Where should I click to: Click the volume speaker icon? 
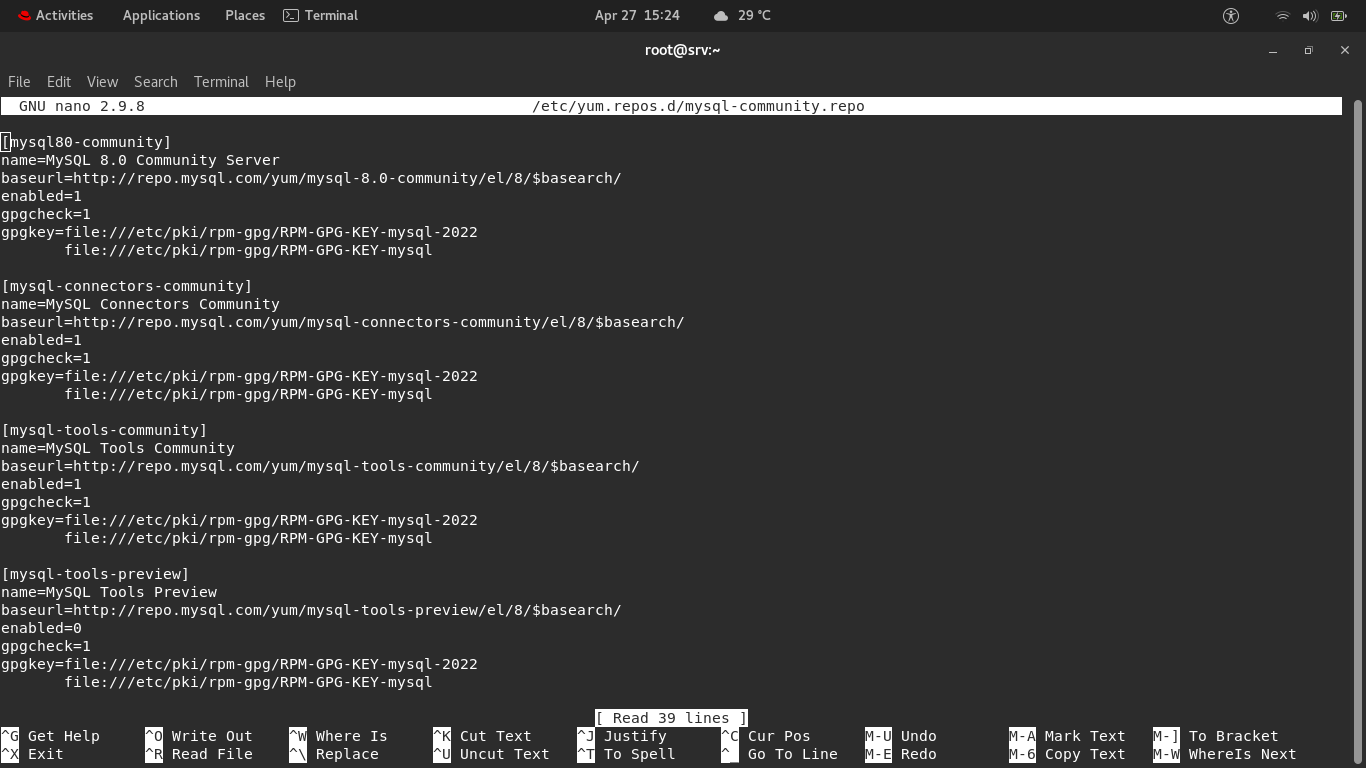click(1310, 15)
